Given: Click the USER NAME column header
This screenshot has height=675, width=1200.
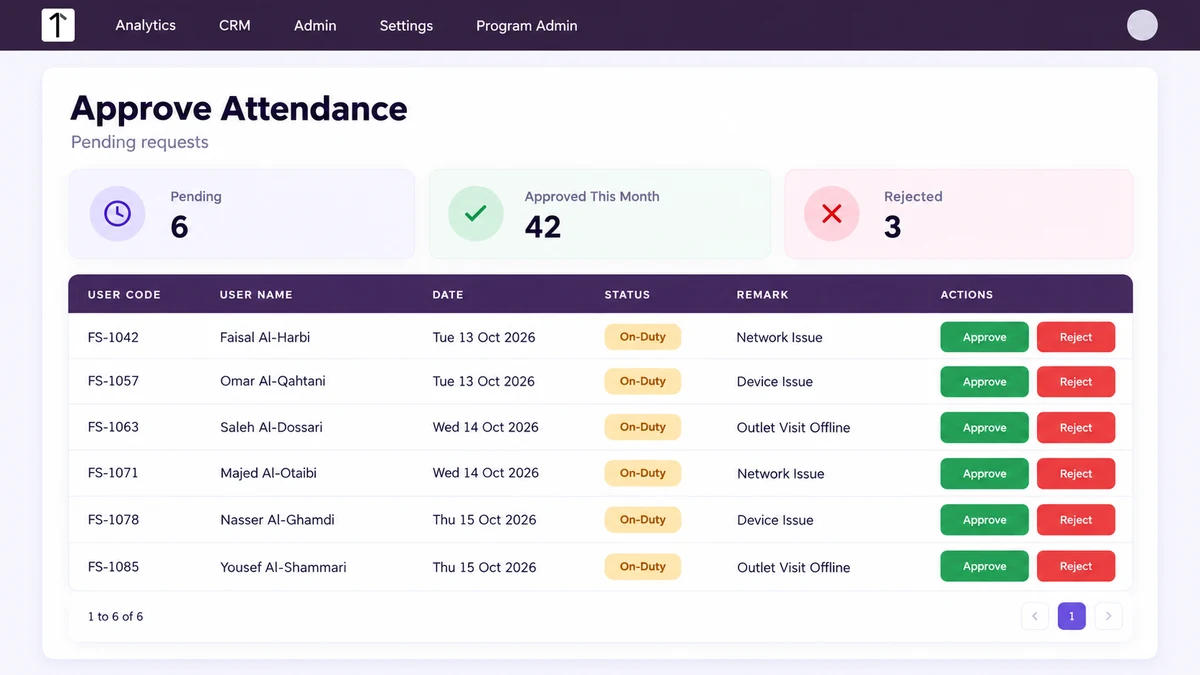Looking at the screenshot, I should (x=256, y=295).
